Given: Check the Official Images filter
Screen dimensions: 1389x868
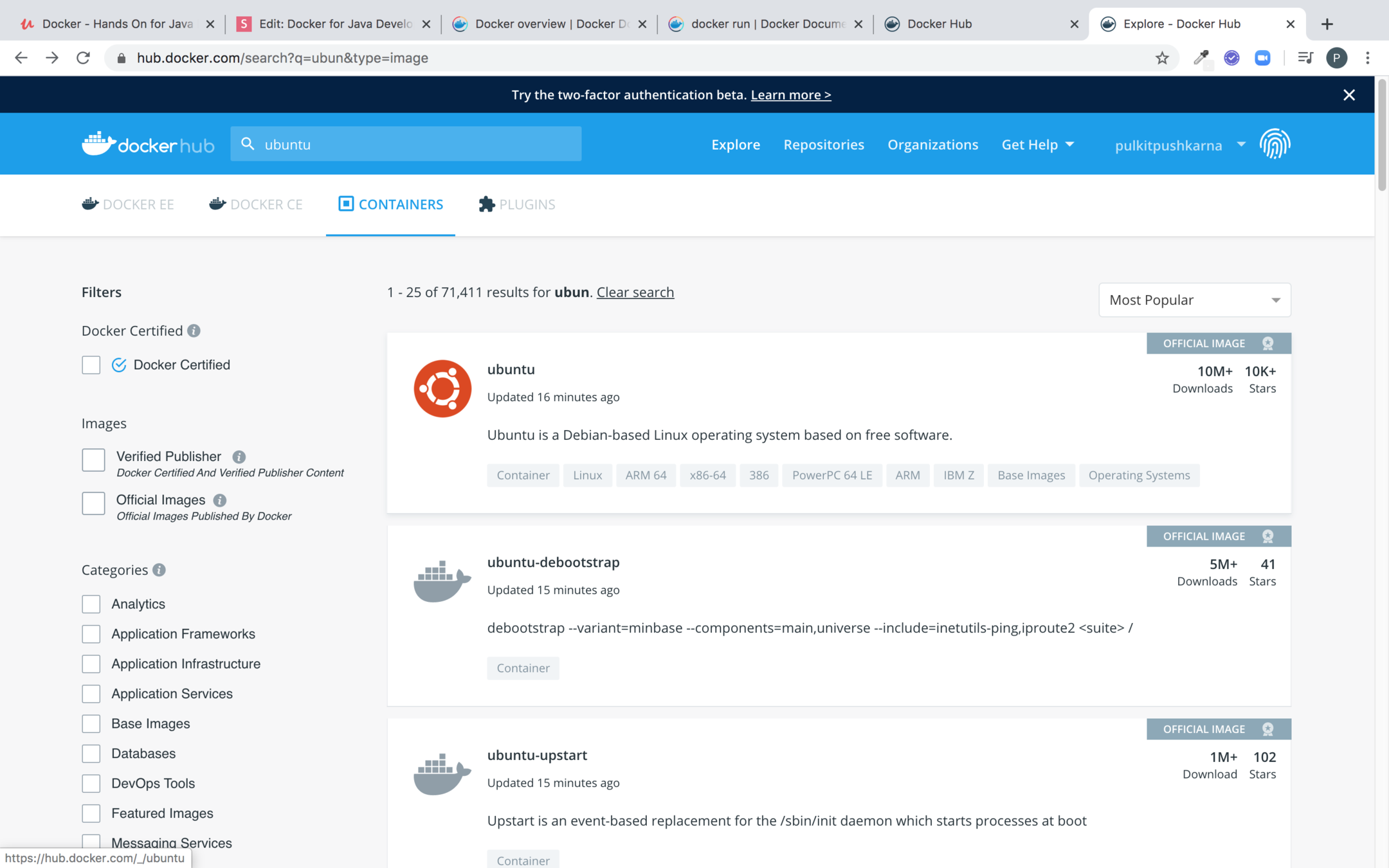Looking at the screenshot, I should [93, 503].
